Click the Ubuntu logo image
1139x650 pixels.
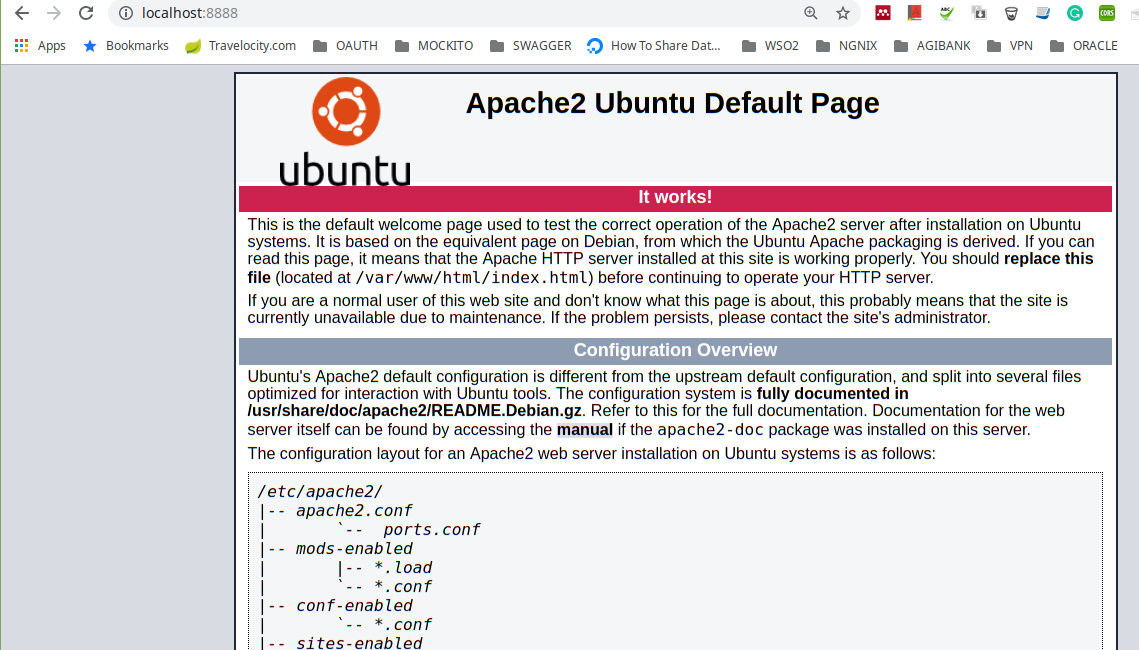click(x=345, y=131)
